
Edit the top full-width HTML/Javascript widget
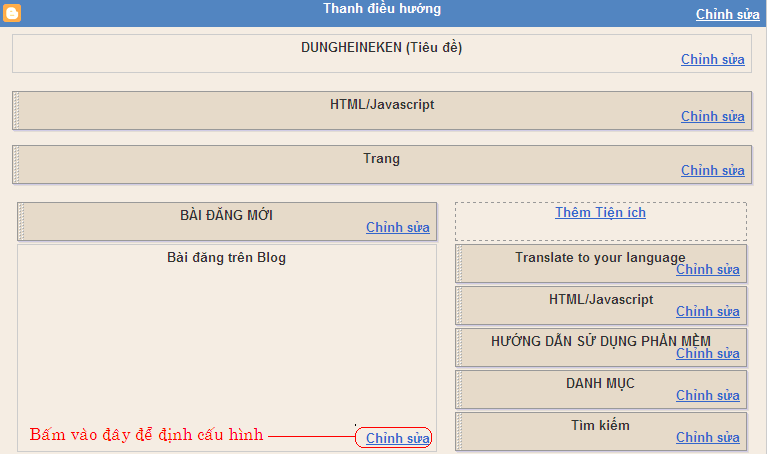point(713,117)
